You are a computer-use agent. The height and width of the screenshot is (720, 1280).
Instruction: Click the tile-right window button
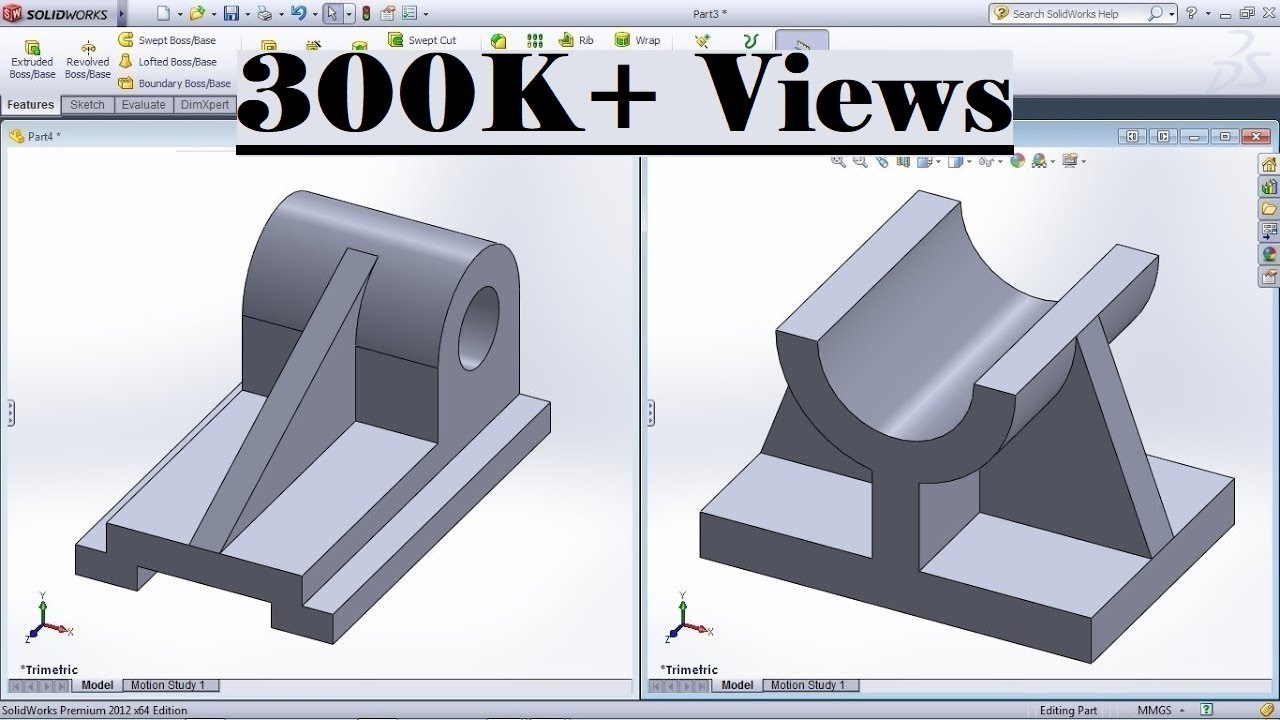(x=1164, y=136)
